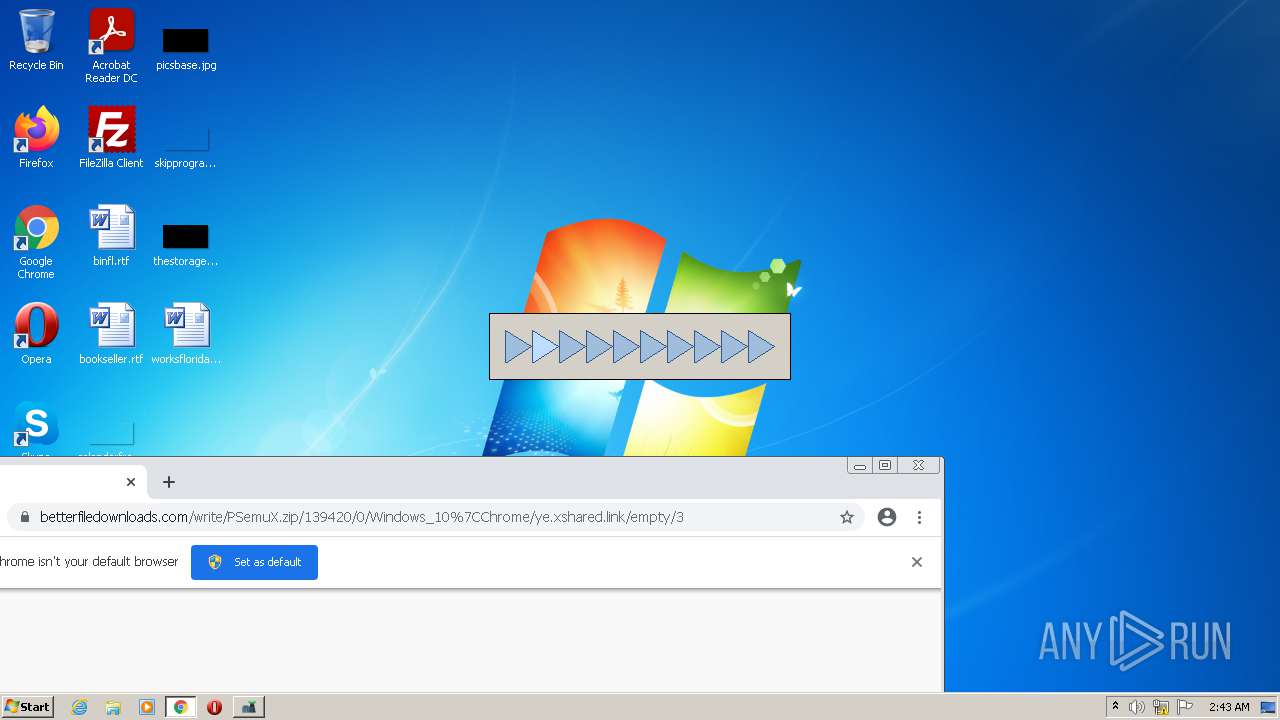
Task: Click the 2:43 AM taskbar clock
Action: (x=1229, y=707)
